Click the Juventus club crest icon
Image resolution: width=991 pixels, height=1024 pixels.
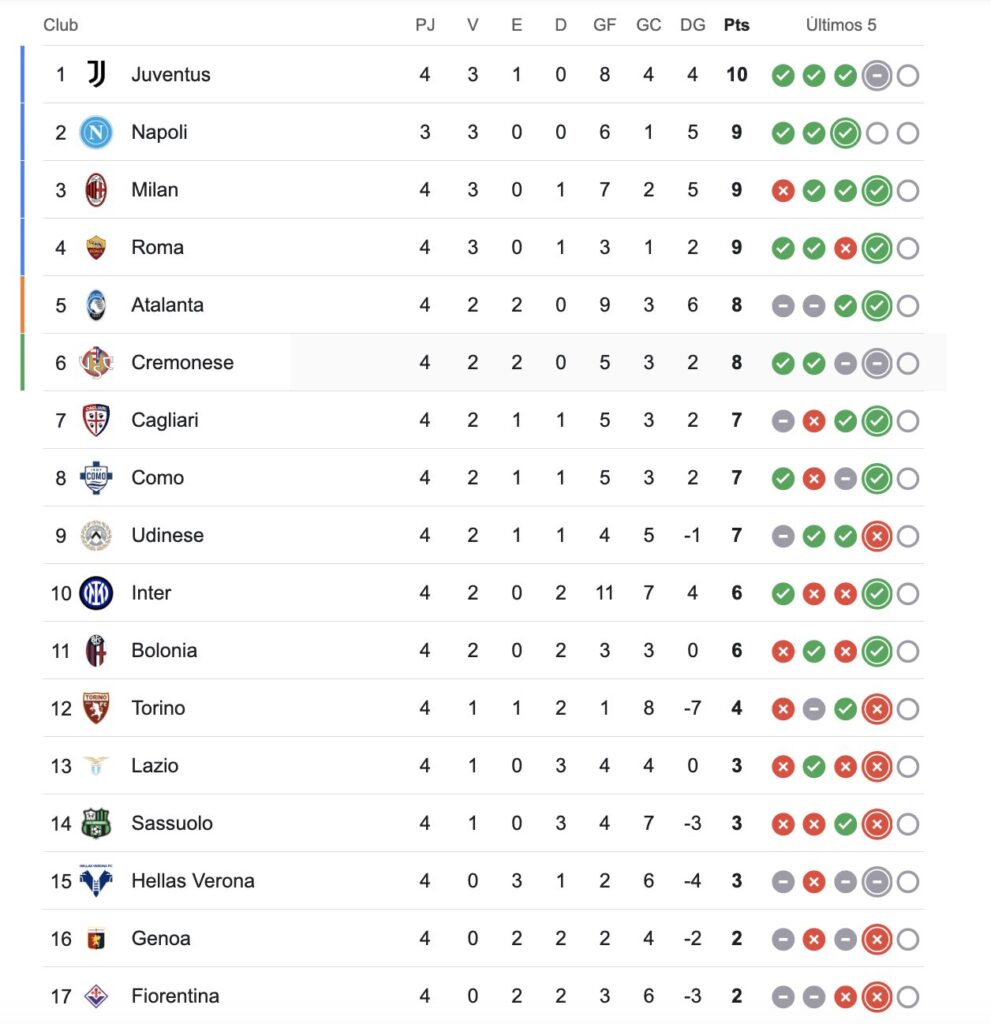coord(96,74)
